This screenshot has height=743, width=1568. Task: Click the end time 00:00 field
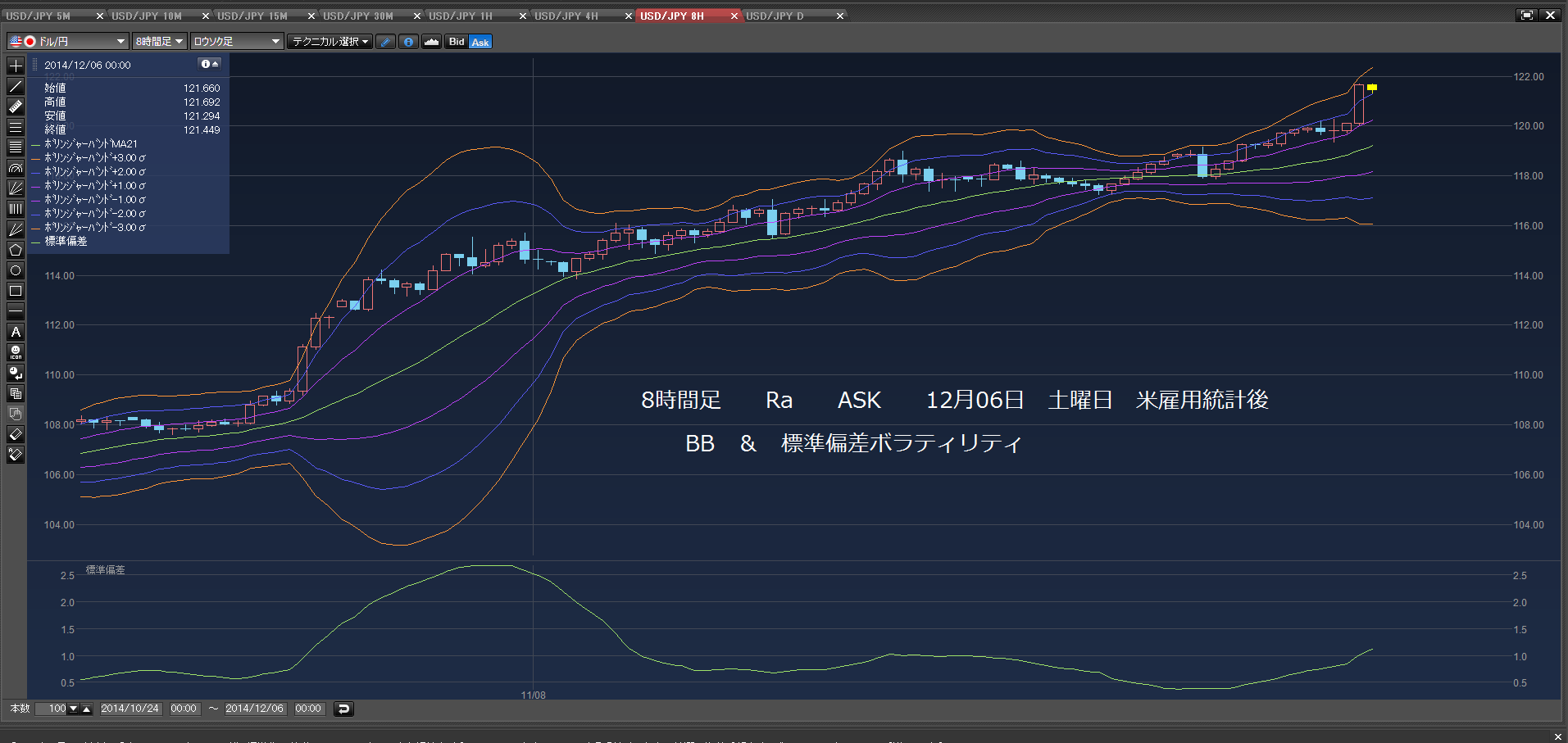pos(308,709)
